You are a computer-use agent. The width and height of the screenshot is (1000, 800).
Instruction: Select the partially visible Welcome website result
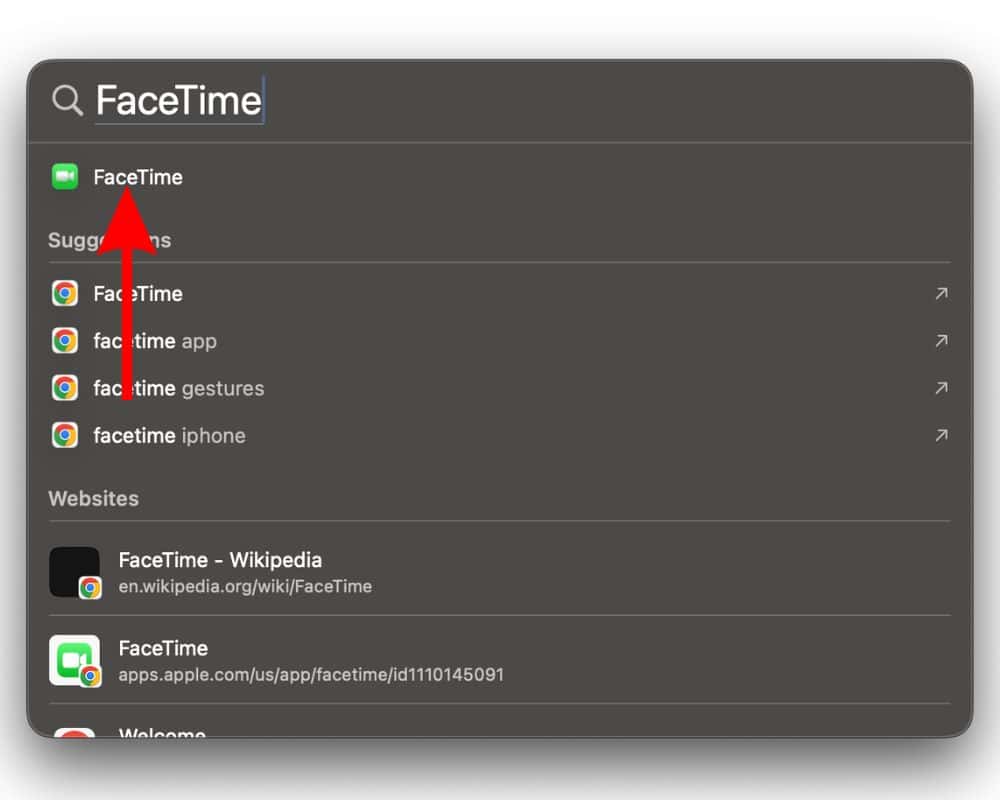[x=162, y=733]
